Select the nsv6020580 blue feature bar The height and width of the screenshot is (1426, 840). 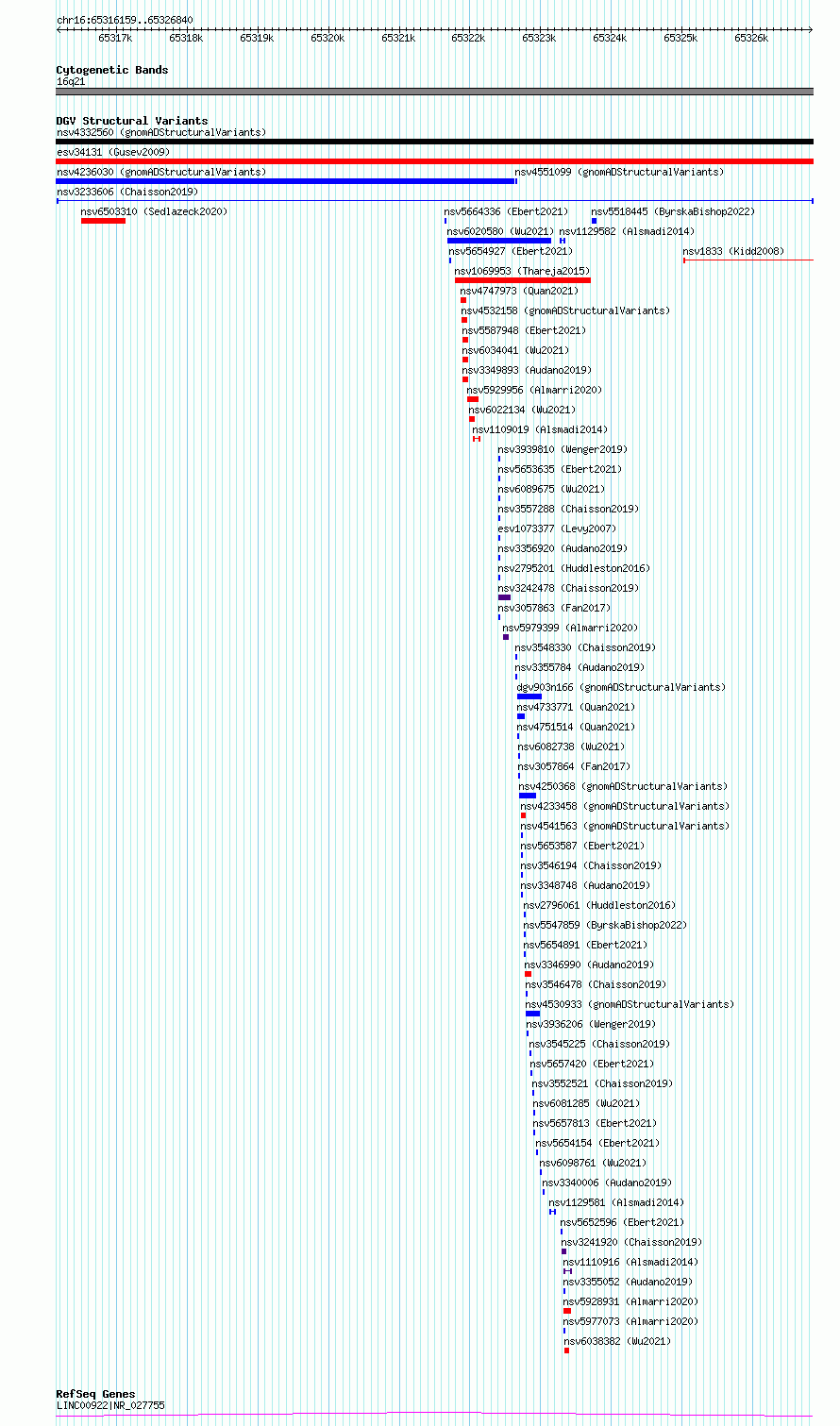click(x=499, y=241)
